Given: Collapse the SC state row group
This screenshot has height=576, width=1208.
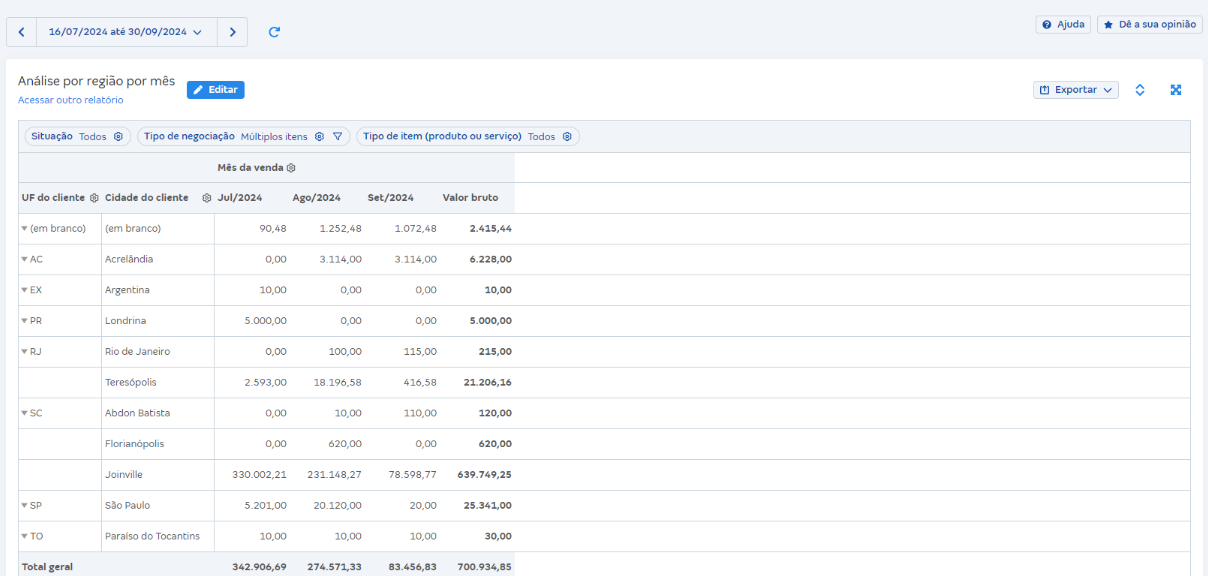Looking at the screenshot, I should coord(25,413).
